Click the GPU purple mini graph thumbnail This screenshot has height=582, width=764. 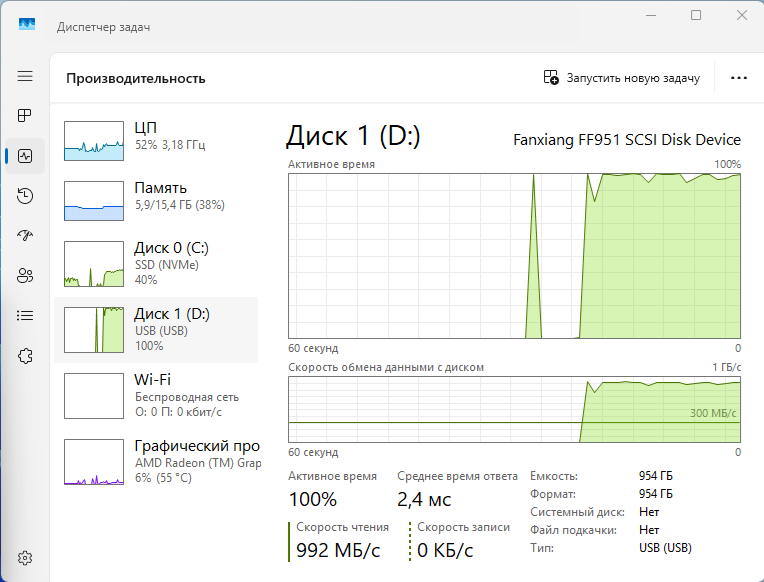(94, 462)
